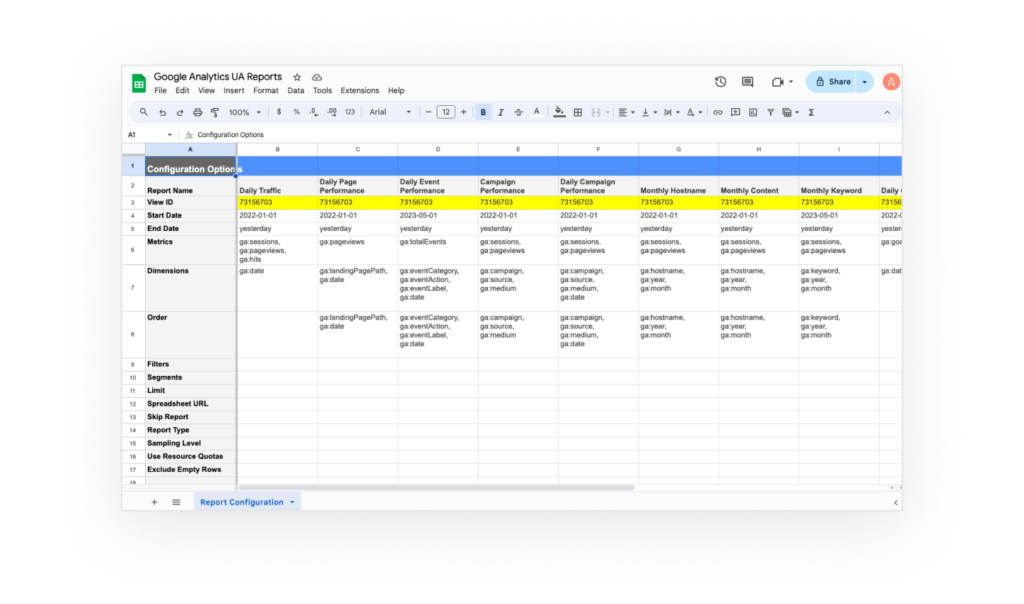Select column B header
1024x604 pixels.
(278, 150)
